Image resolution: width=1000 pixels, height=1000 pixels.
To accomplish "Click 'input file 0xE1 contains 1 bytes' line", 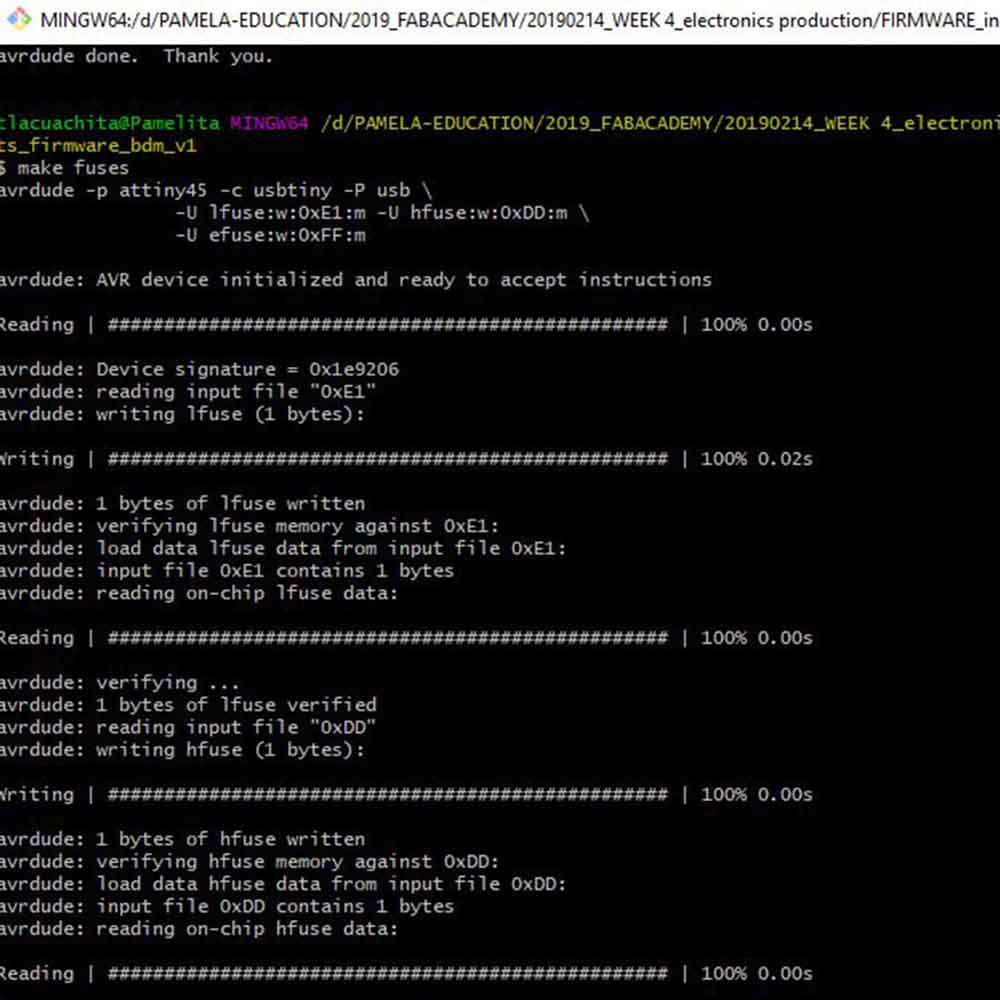I will click(x=227, y=571).
